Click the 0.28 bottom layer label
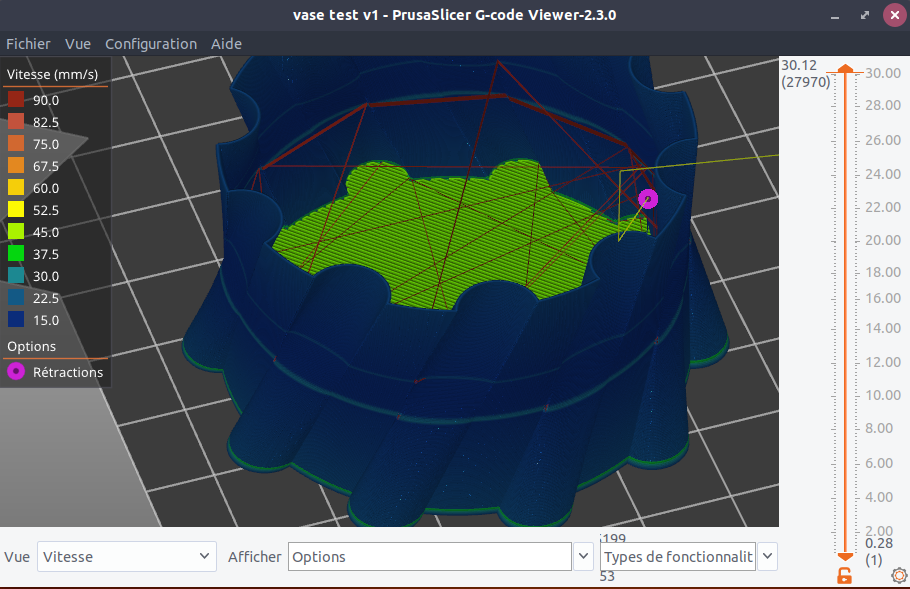Image resolution: width=910 pixels, height=589 pixels. pos(879,544)
